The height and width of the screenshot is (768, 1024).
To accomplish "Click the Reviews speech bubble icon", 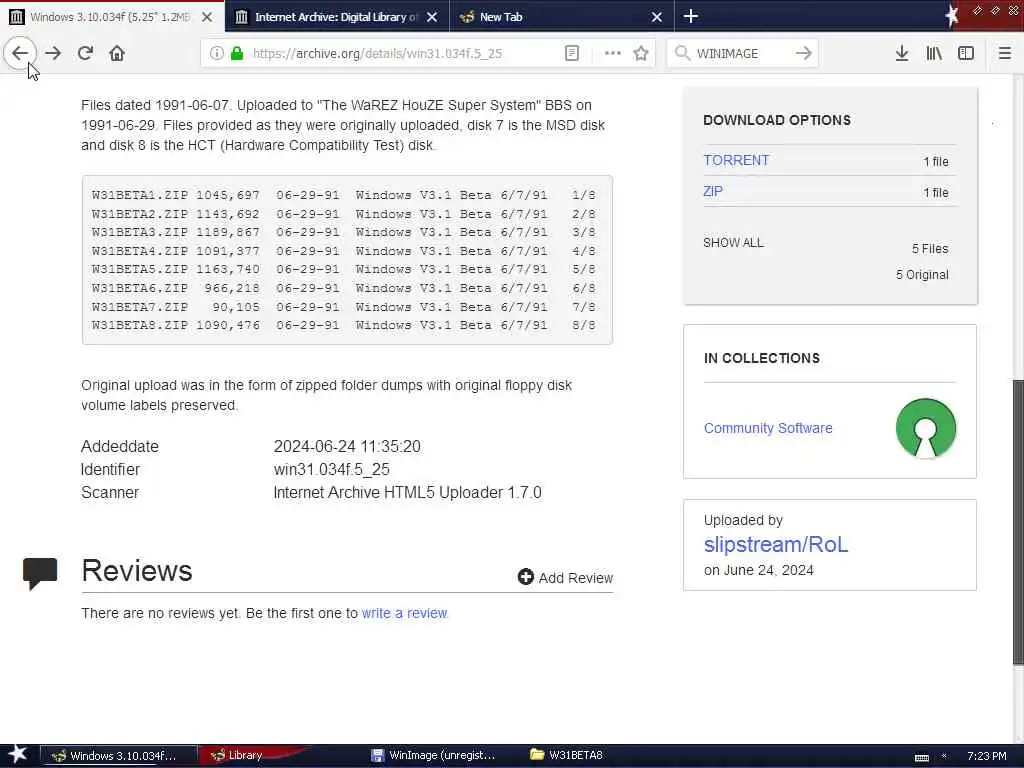I will click(40, 573).
